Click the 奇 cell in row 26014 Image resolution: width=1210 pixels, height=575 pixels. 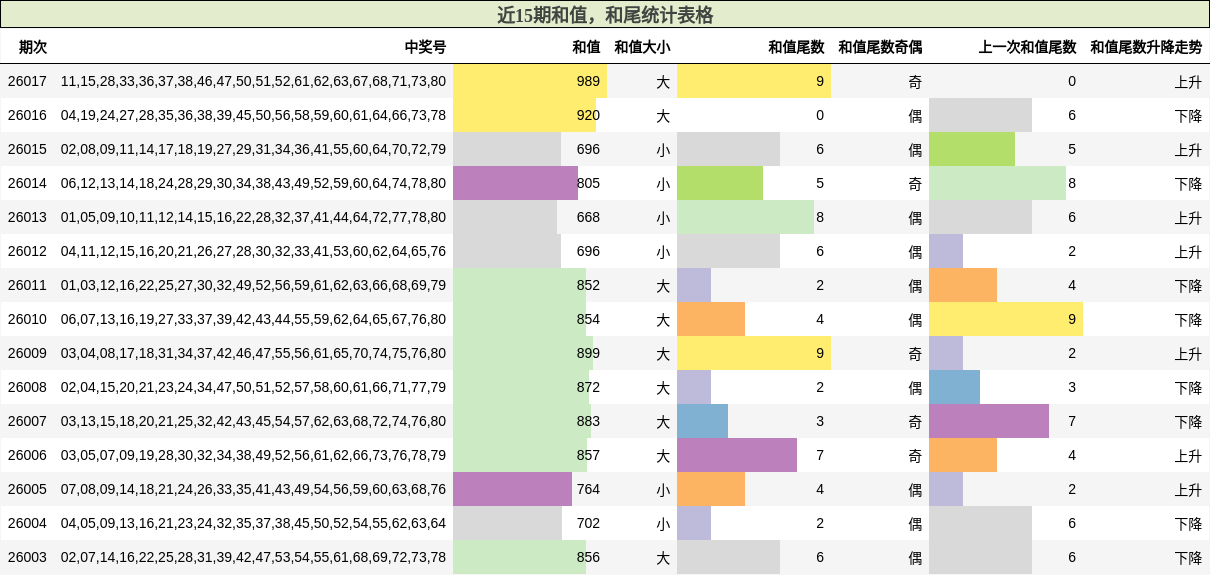915,183
